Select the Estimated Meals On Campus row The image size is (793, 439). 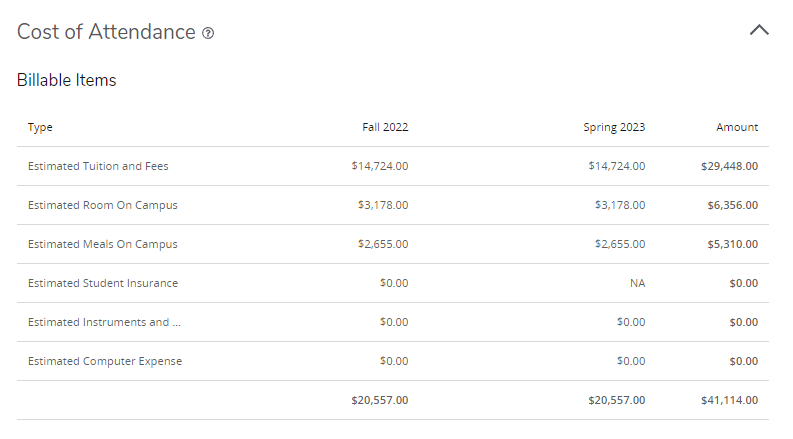(103, 244)
